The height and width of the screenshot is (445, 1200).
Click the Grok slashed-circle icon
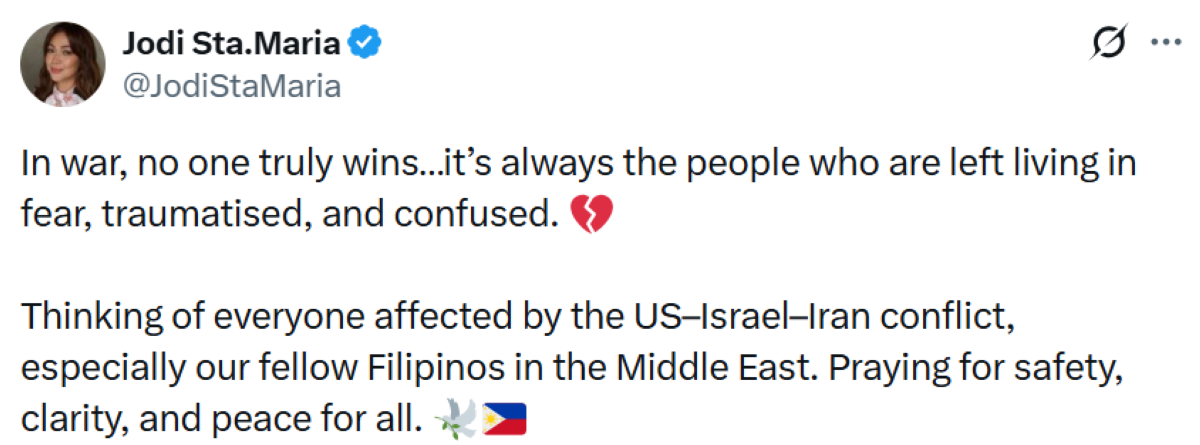point(1111,43)
